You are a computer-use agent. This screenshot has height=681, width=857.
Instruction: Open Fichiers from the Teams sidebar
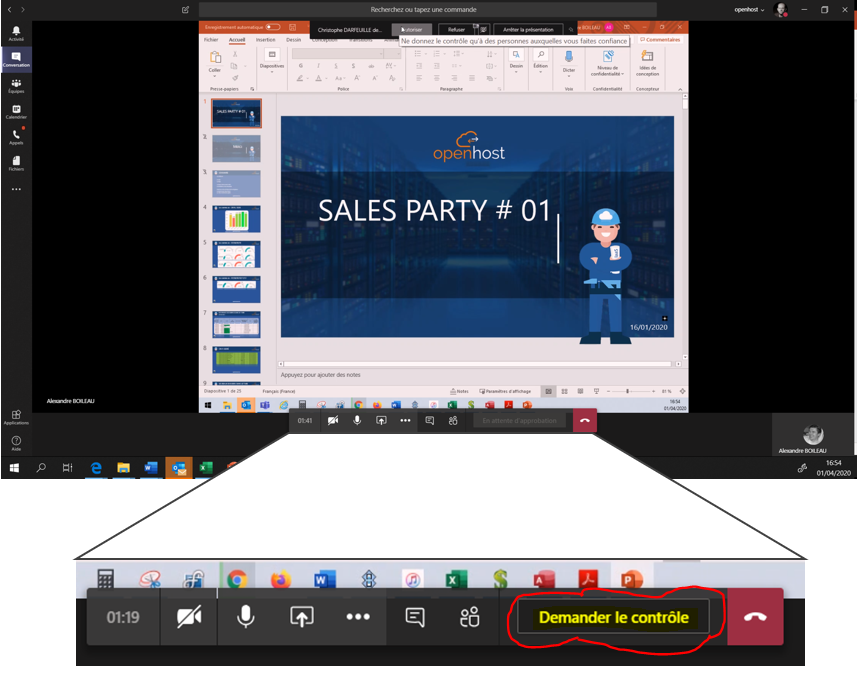pyautogui.click(x=16, y=162)
